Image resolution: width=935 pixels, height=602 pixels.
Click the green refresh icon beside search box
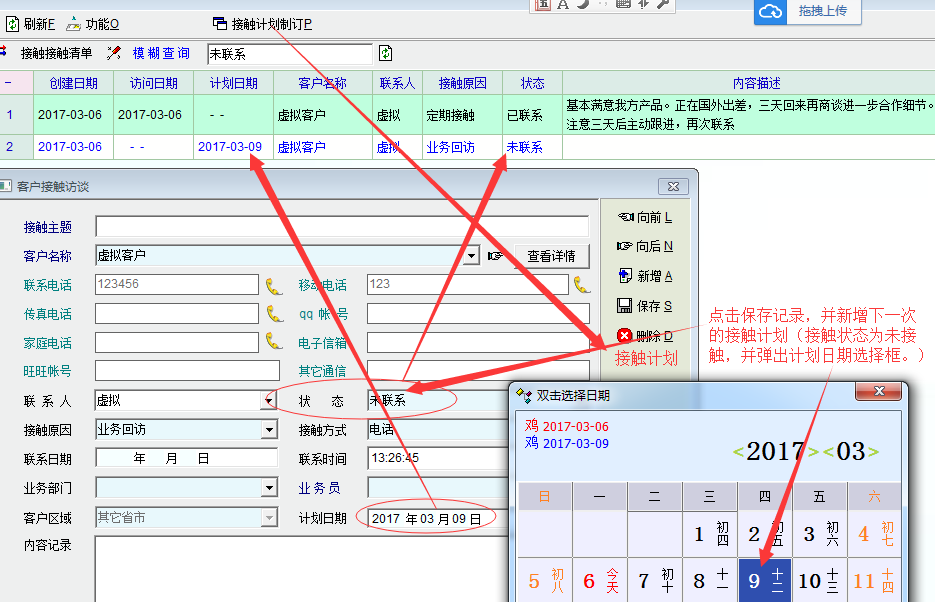click(x=386, y=53)
